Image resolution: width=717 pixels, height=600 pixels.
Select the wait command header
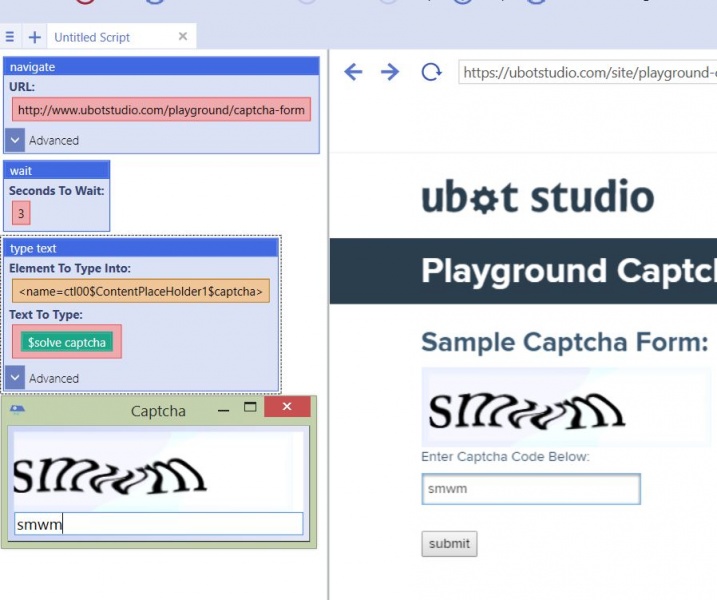[57, 171]
